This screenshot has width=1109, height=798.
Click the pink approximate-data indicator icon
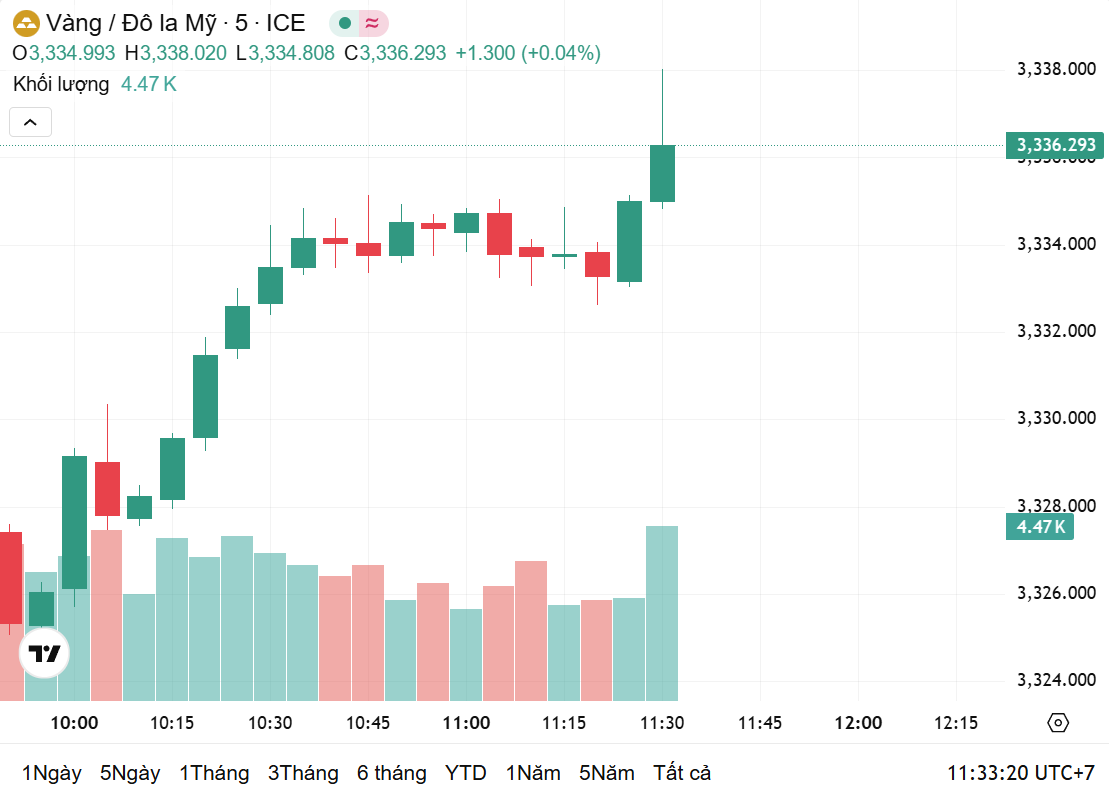[372, 23]
